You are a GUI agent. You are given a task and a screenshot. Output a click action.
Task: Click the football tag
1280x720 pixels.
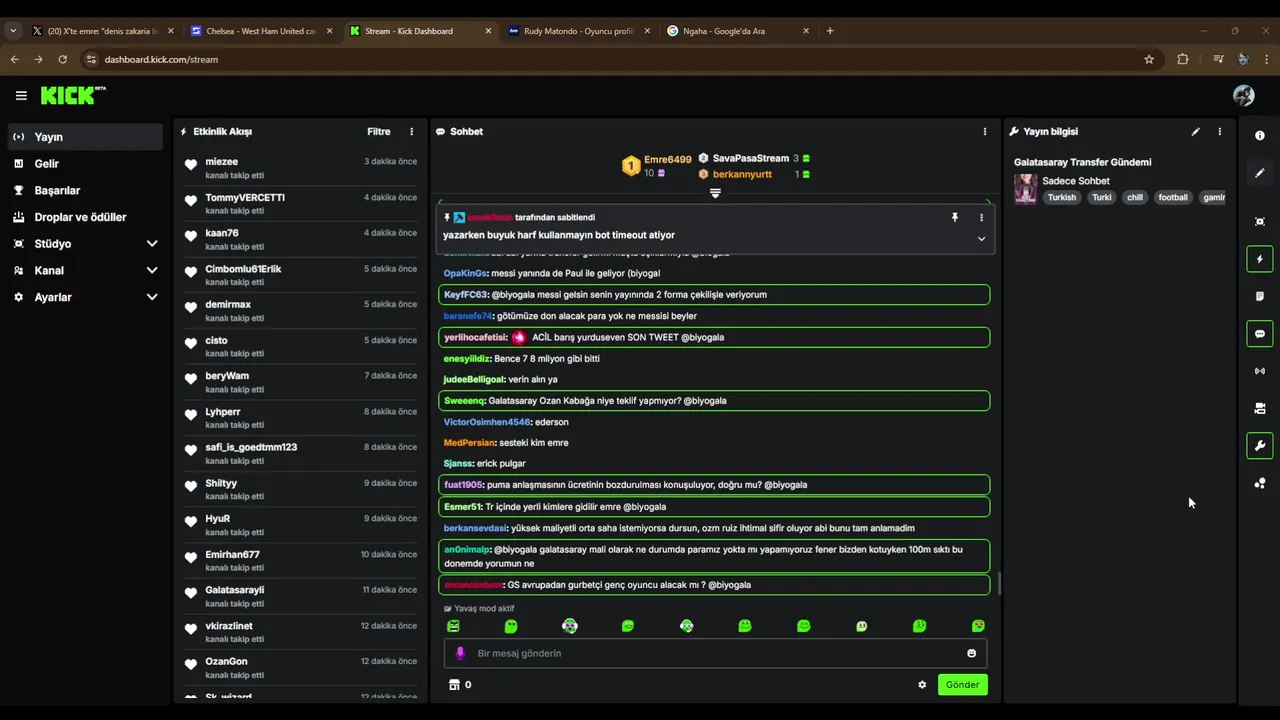pyautogui.click(x=1173, y=197)
